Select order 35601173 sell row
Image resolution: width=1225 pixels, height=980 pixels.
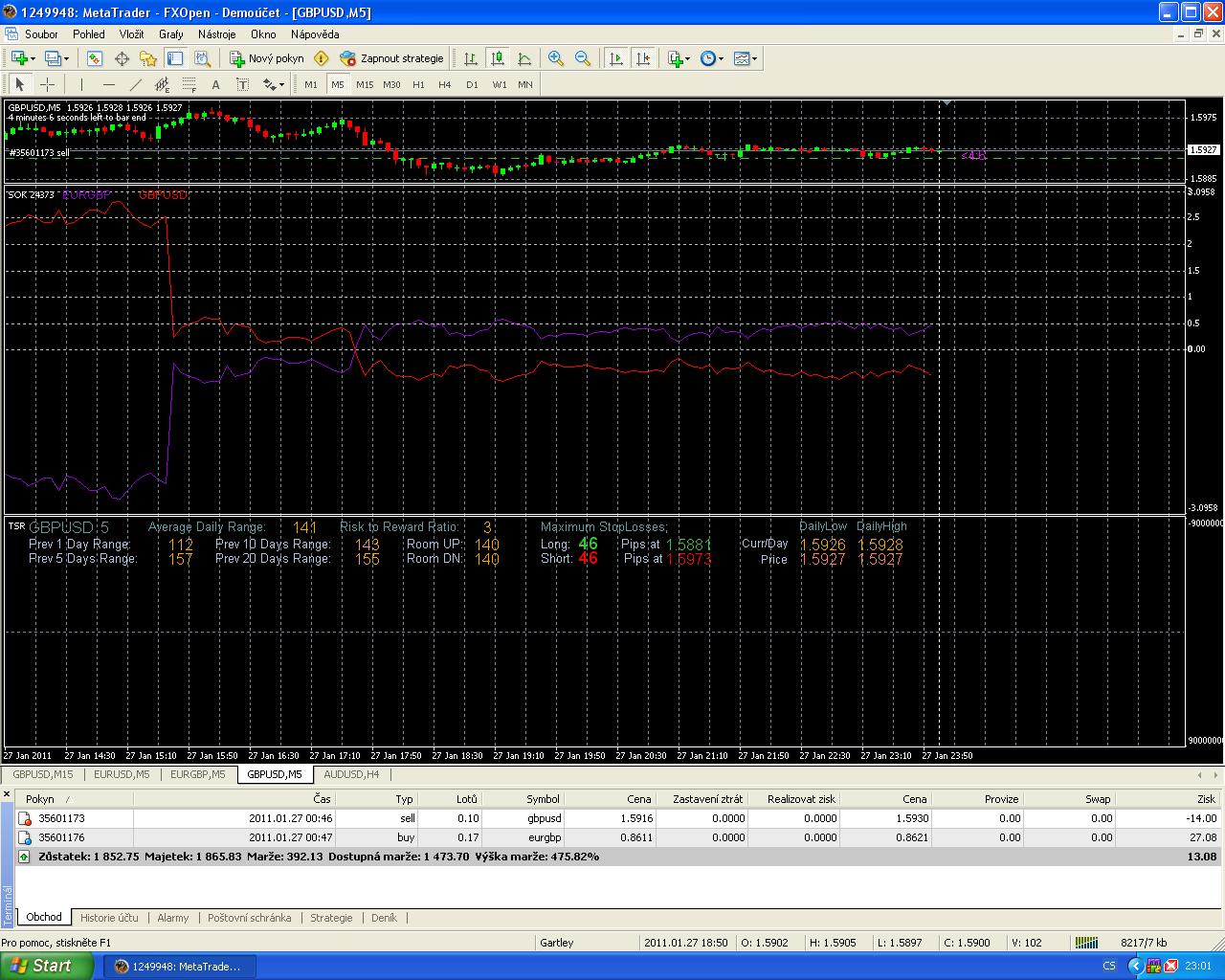[x=618, y=818]
